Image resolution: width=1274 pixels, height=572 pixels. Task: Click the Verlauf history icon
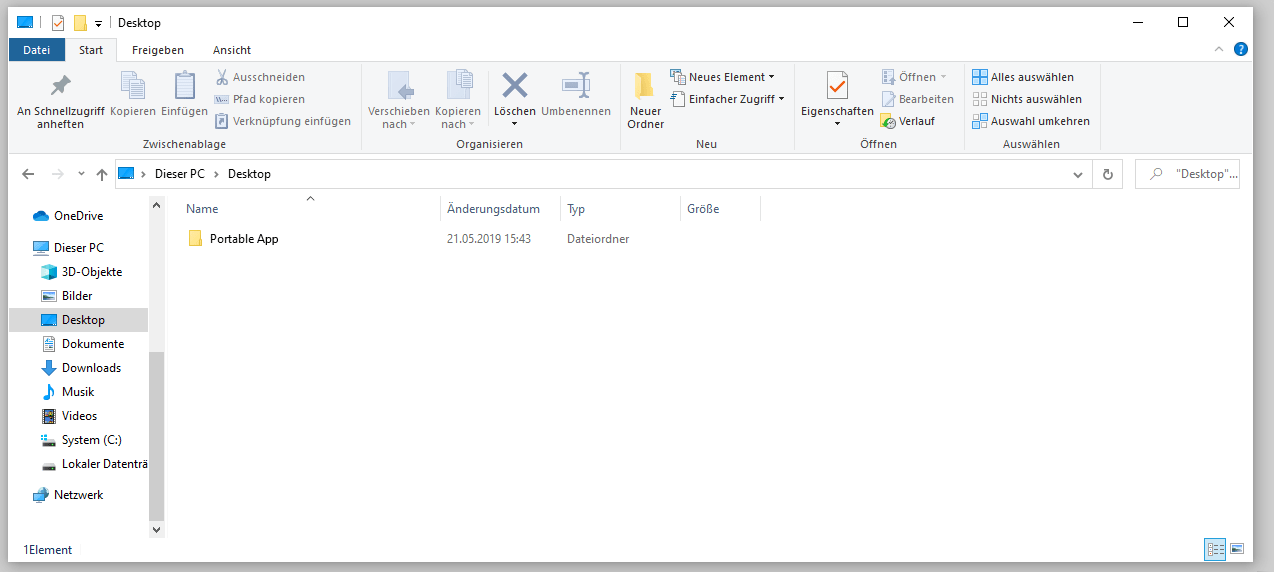pos(888,121)
